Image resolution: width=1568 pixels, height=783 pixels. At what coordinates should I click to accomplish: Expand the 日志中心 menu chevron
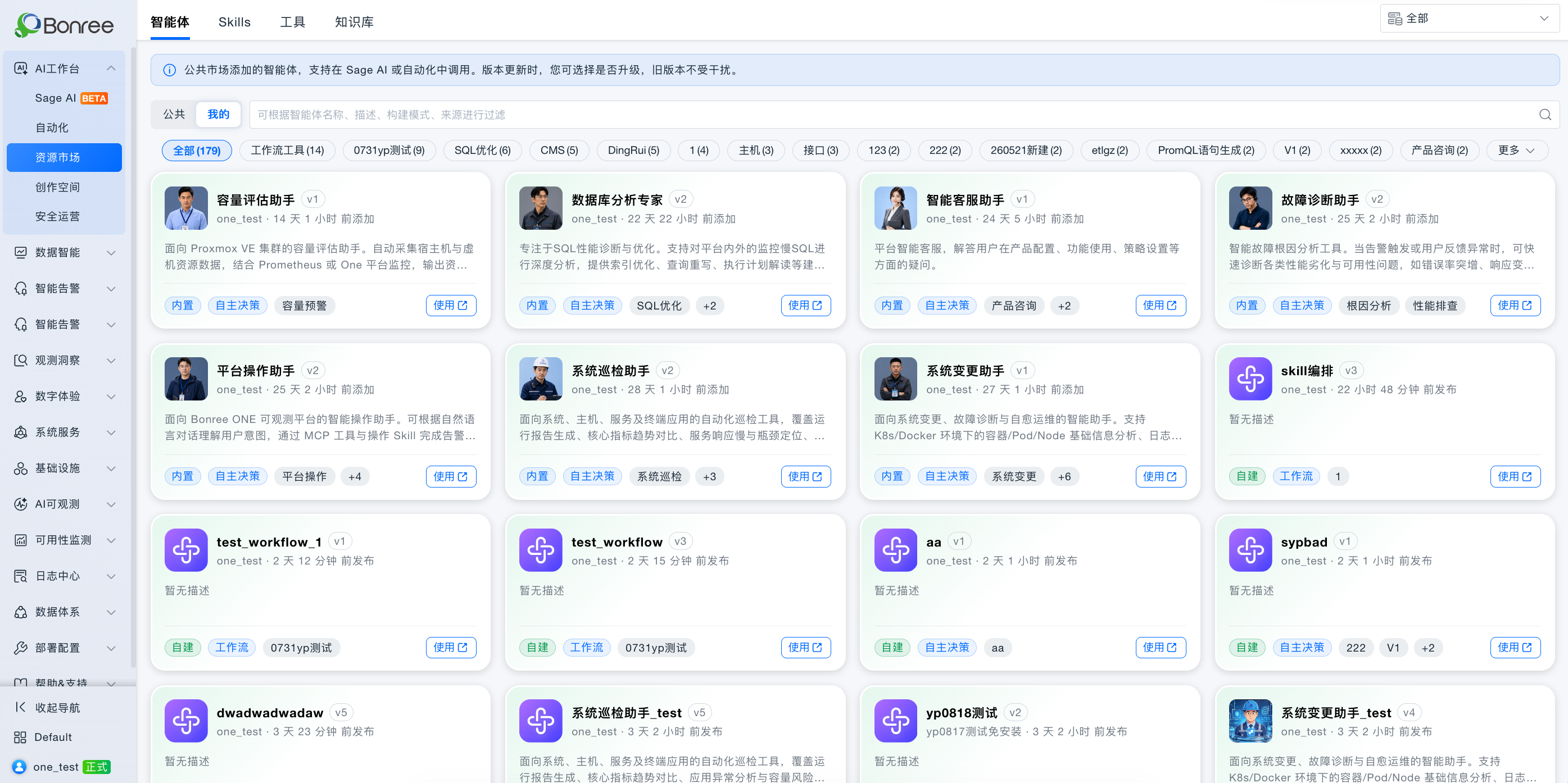pyautogui.click(x=111, y=576)
